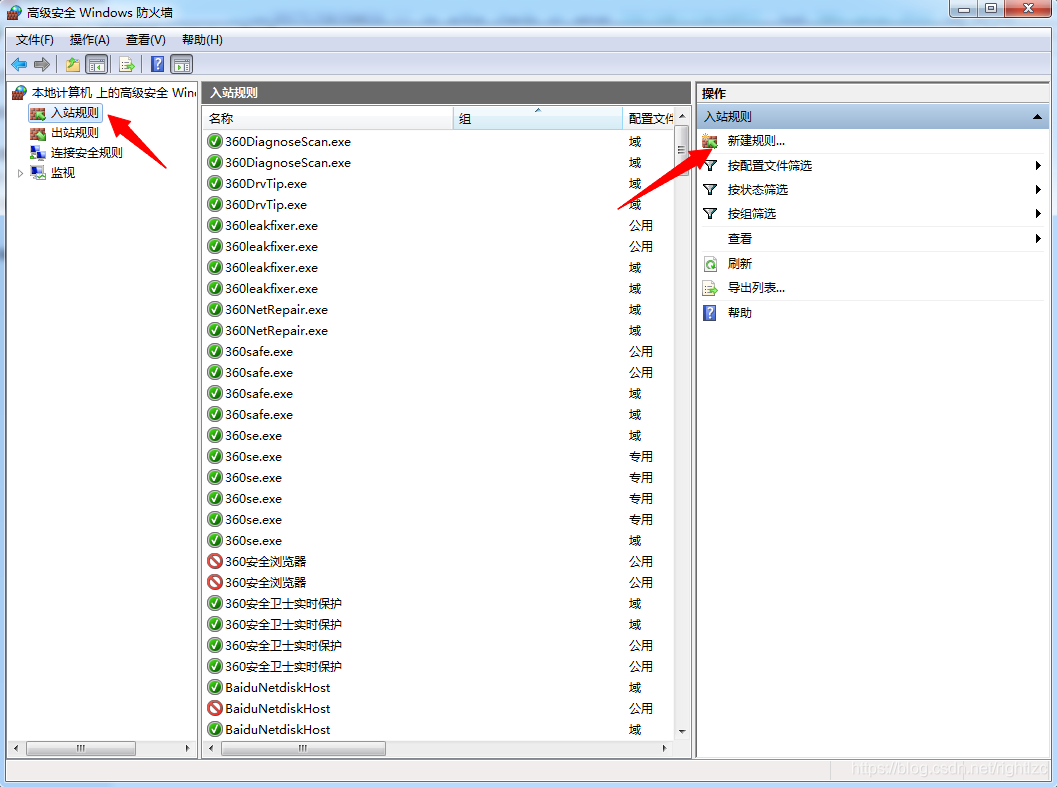
Task: Click 导出列表... action link
Action: coord(756,288)
